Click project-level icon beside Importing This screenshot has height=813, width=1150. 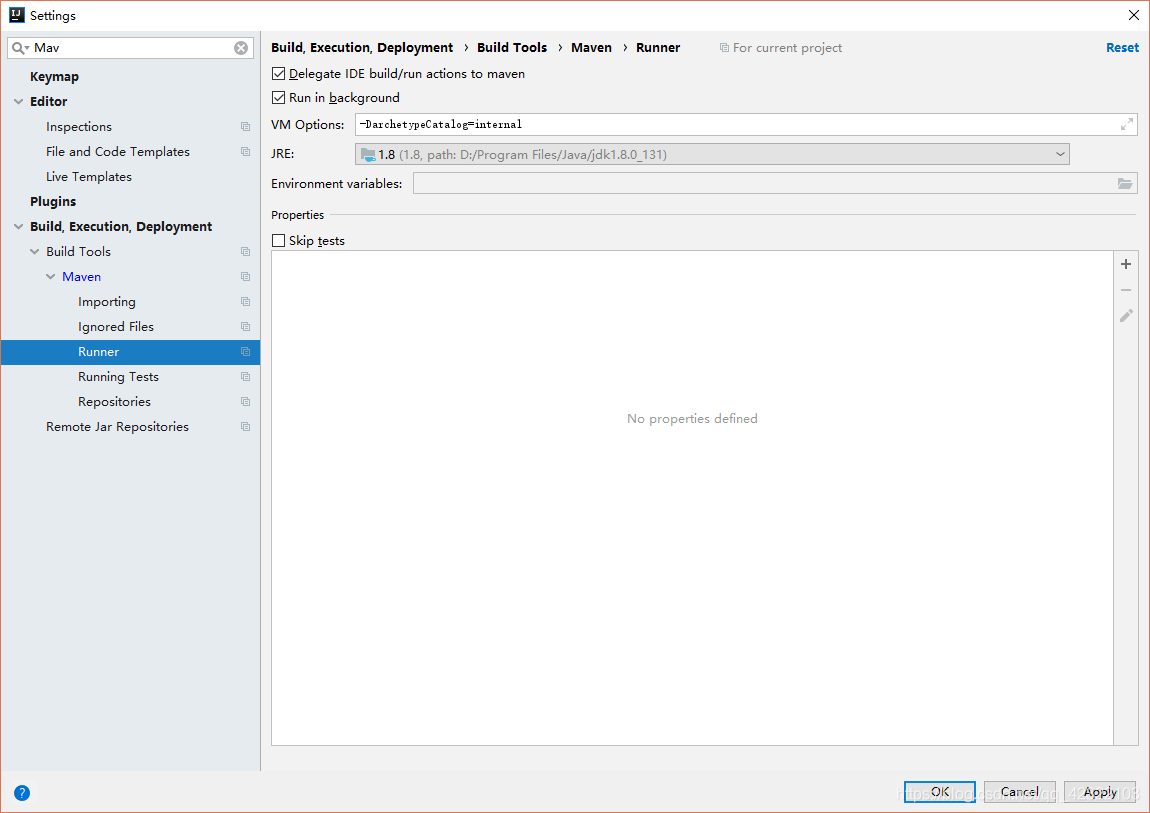(x=246, y=301)
